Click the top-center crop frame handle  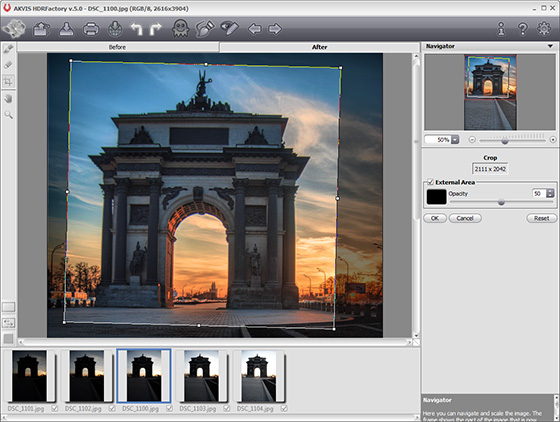206,64
